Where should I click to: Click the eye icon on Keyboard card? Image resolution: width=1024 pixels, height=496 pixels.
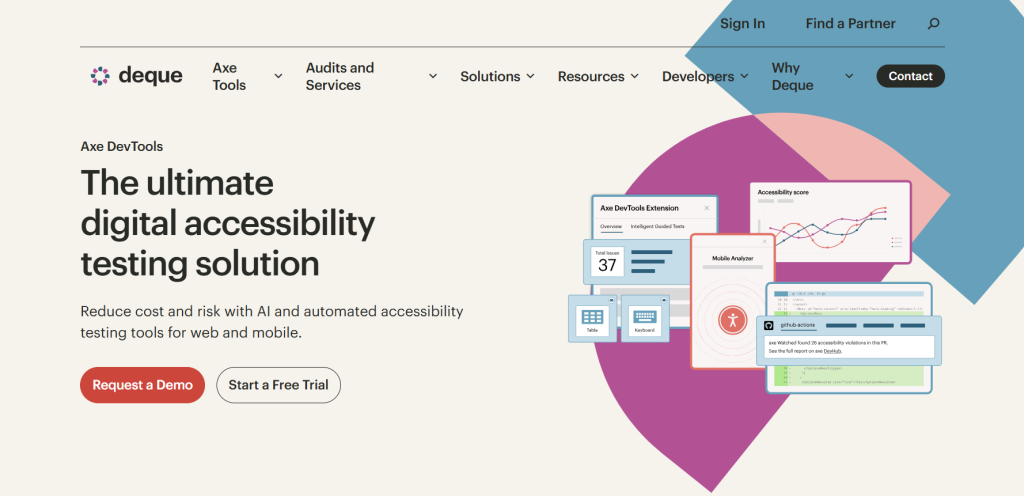[x=664, y=300]
